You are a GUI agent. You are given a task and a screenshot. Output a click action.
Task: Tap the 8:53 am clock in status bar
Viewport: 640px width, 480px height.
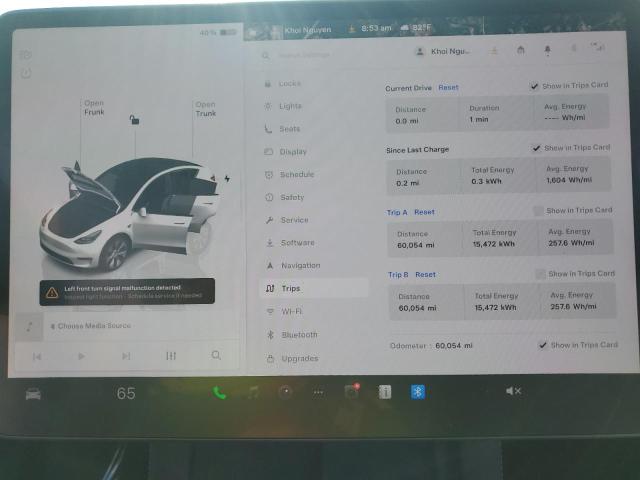point(376,28)
